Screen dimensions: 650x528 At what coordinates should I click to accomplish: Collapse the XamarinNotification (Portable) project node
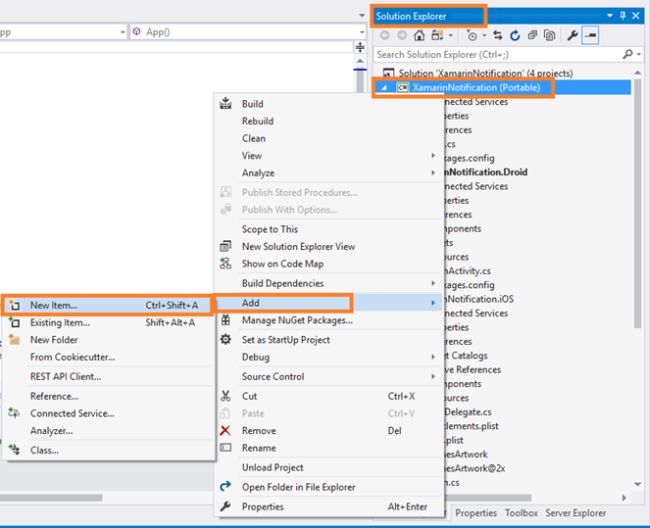click(x=384, y=88)
